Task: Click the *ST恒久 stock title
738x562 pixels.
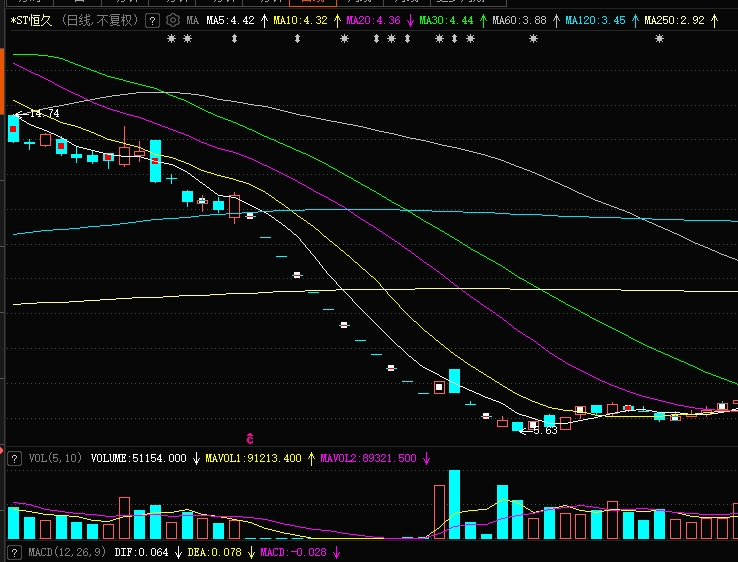Action: pyautogui.click(x=31, y=21)
